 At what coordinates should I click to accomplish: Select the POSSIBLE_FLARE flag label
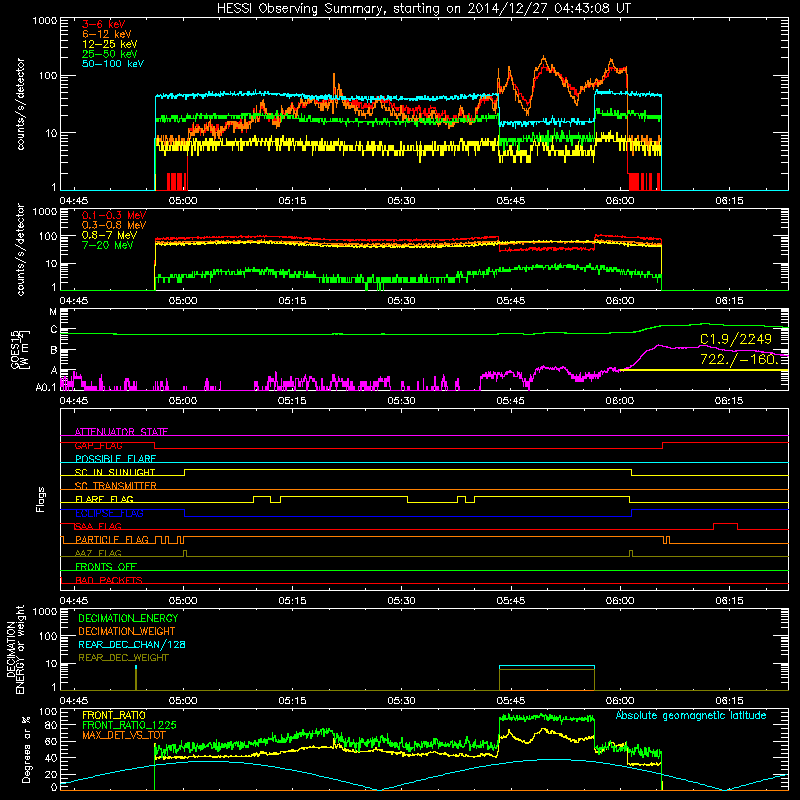point(115,459)
